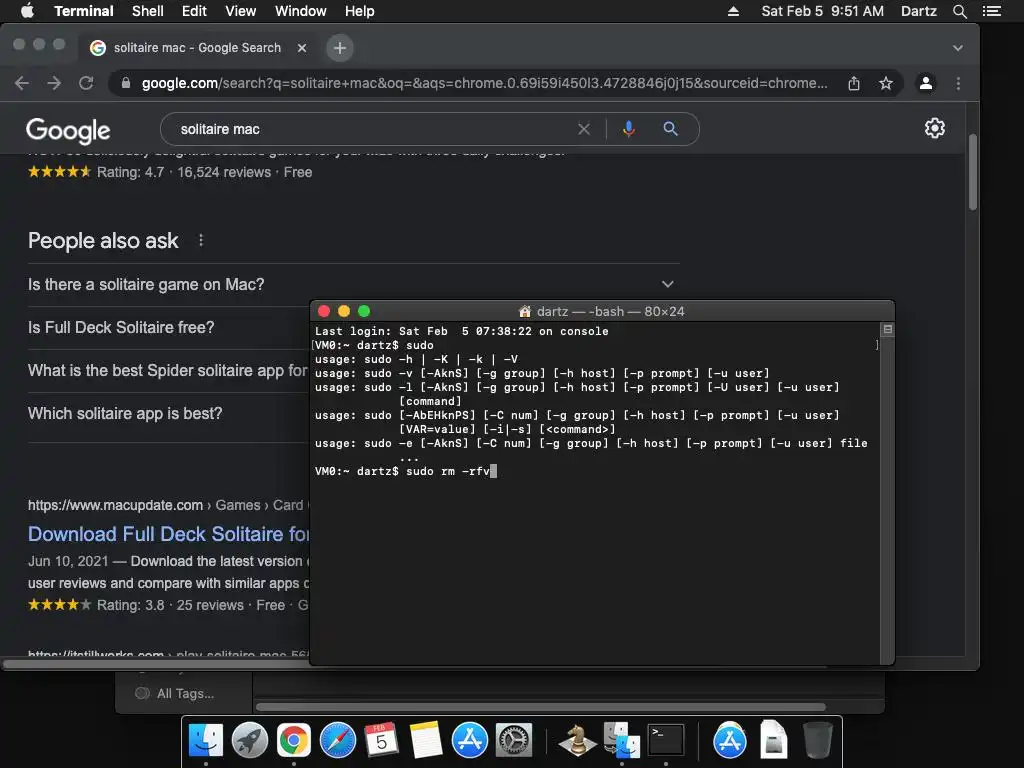The width and height of the screenshot is (1024, 768).
Task: Open the Edit menu
Action: 194,11
